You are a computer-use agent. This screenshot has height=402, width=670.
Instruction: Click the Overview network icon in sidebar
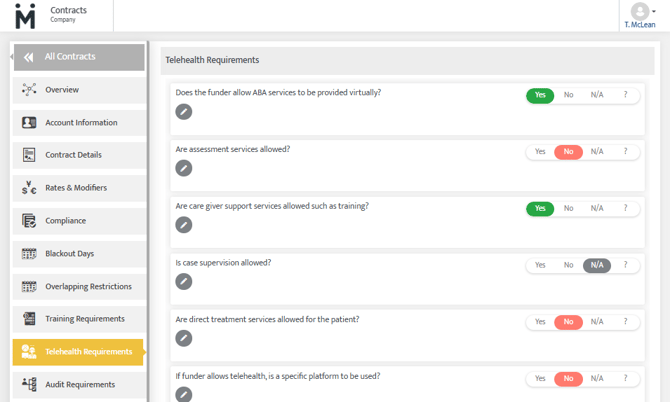pyautogui.click(x=29, y=90)
